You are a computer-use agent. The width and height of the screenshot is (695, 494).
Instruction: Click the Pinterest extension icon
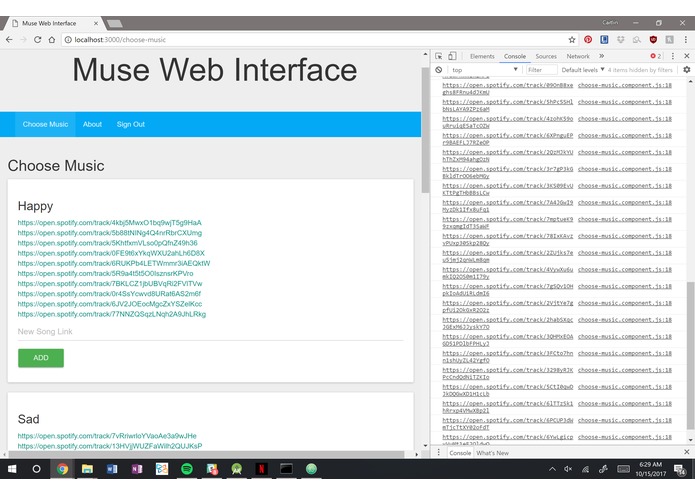[588, 39]
